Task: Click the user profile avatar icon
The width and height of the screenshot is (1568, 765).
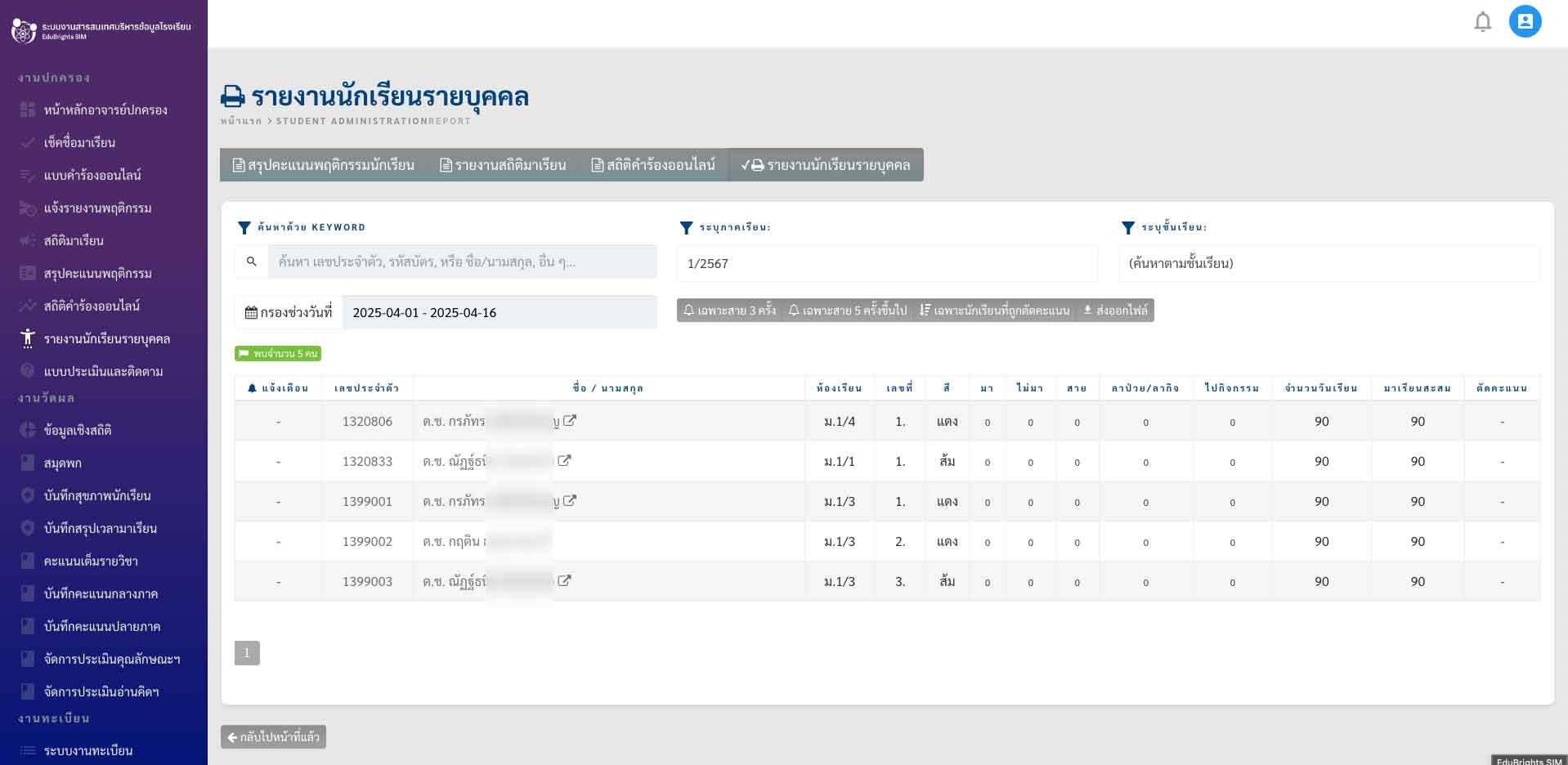Action: point(1525,22)
